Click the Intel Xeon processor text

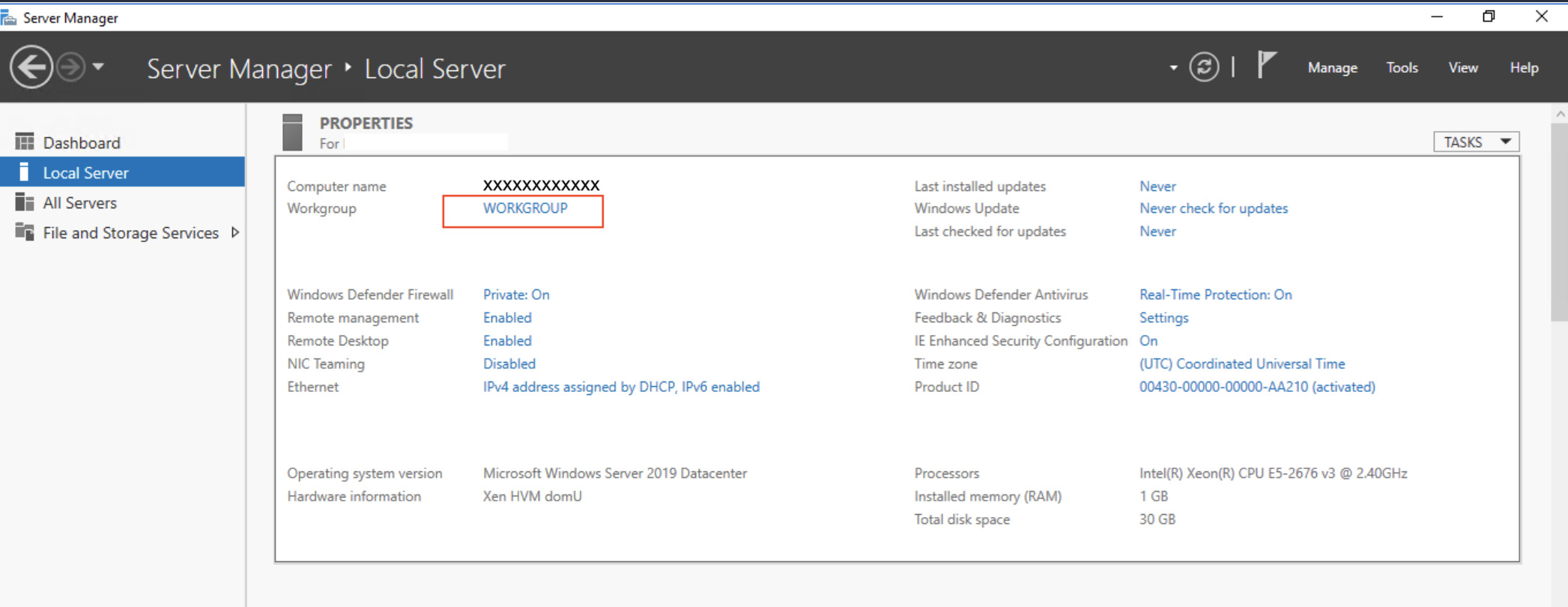coord(1273,474)
